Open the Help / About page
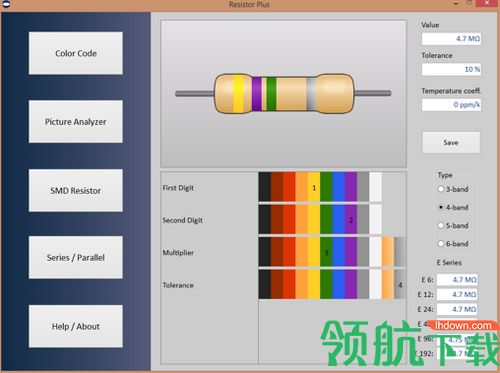This screenshot has height=373, width=500. point(76,326)
